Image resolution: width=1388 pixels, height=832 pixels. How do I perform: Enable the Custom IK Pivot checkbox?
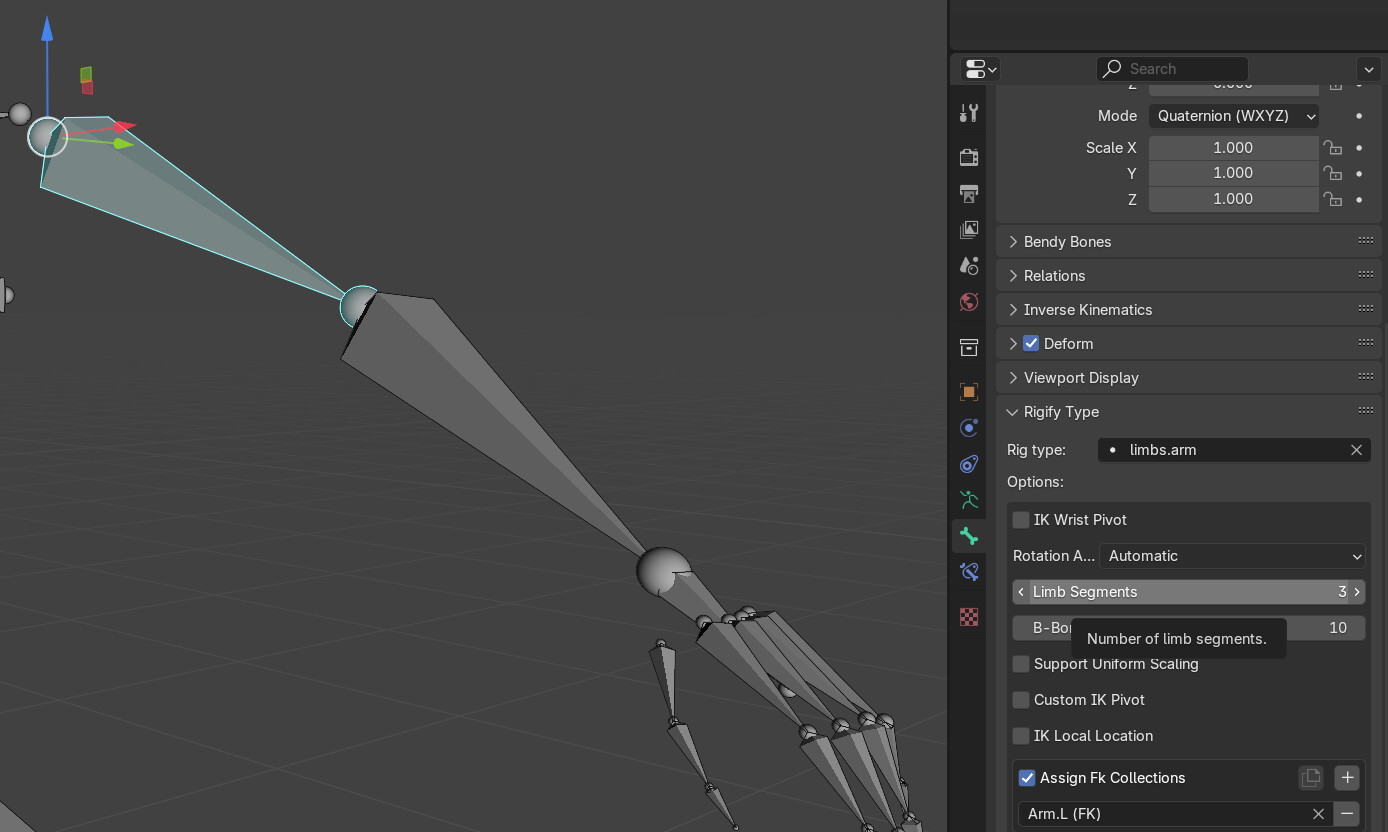coord(1021,700)
